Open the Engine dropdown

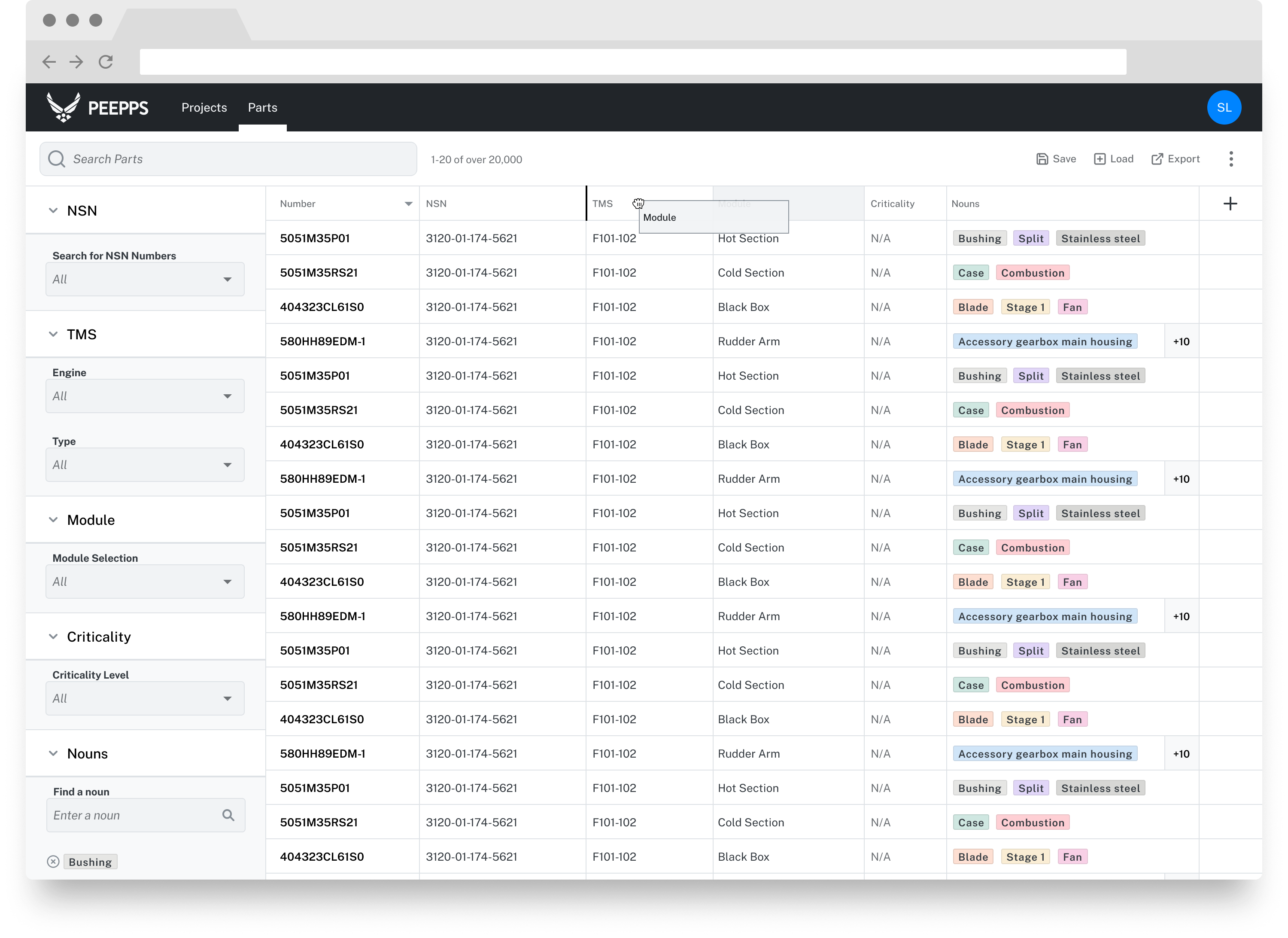[x=145, y=396]
